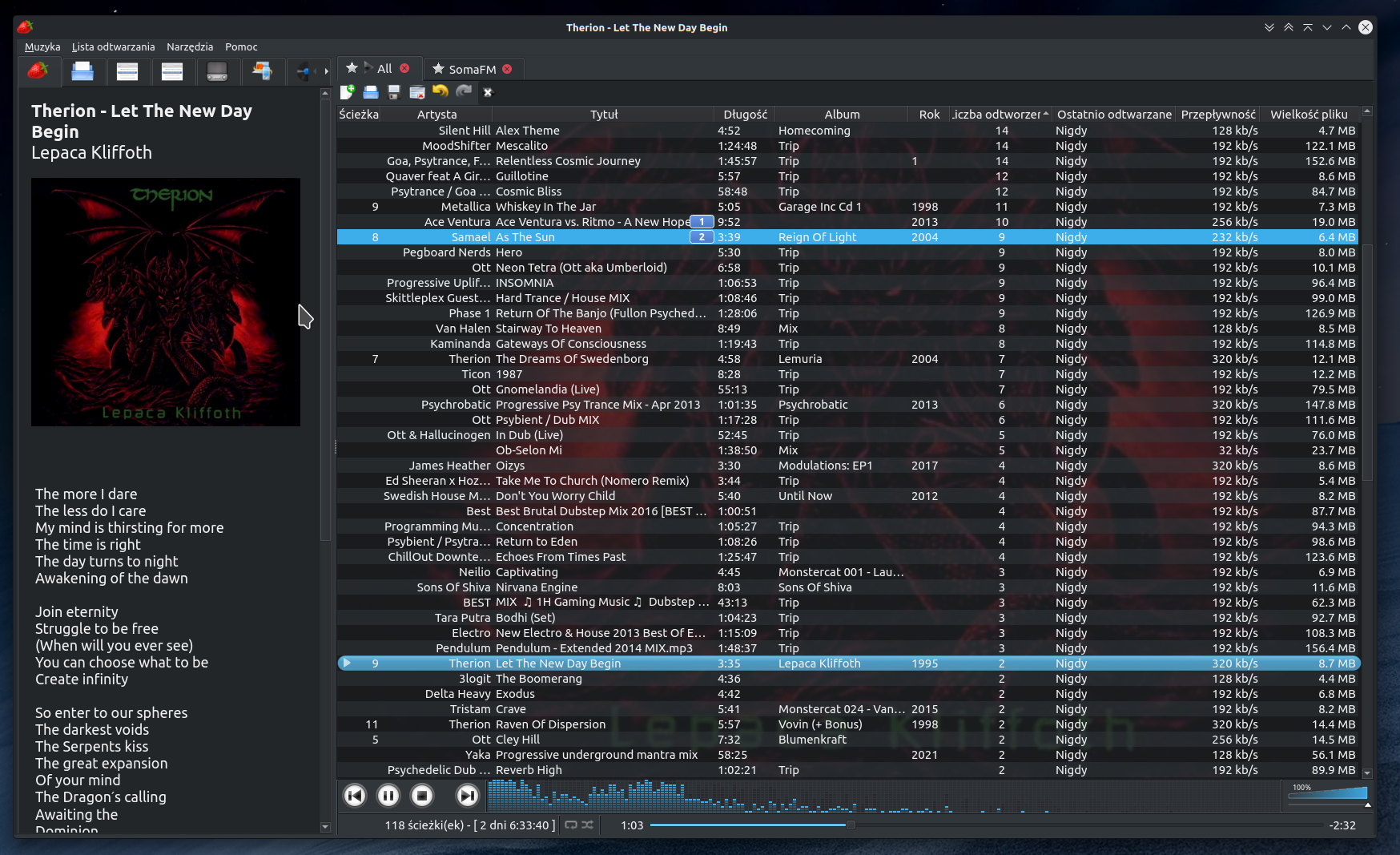This screenshot has height=855, width=1400.
Task: Open the Narzędzia menu
Action: pos(190,46)
